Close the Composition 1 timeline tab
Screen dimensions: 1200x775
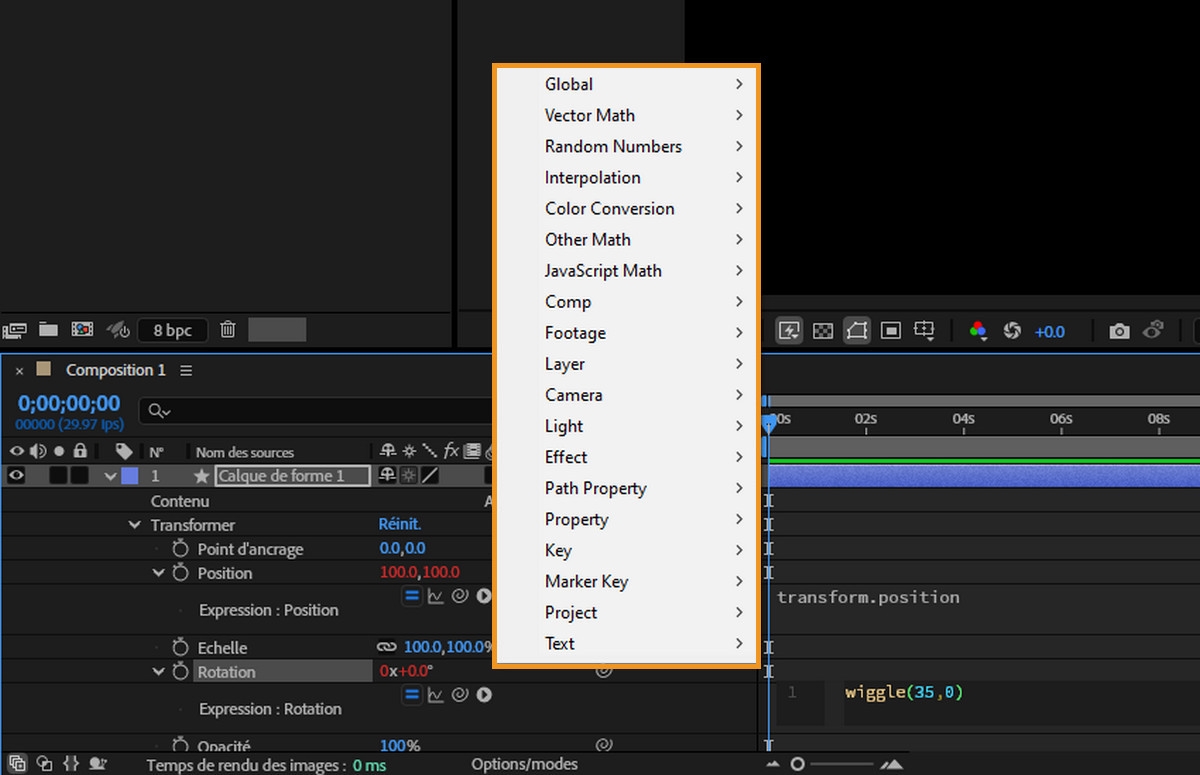(19, 370)
